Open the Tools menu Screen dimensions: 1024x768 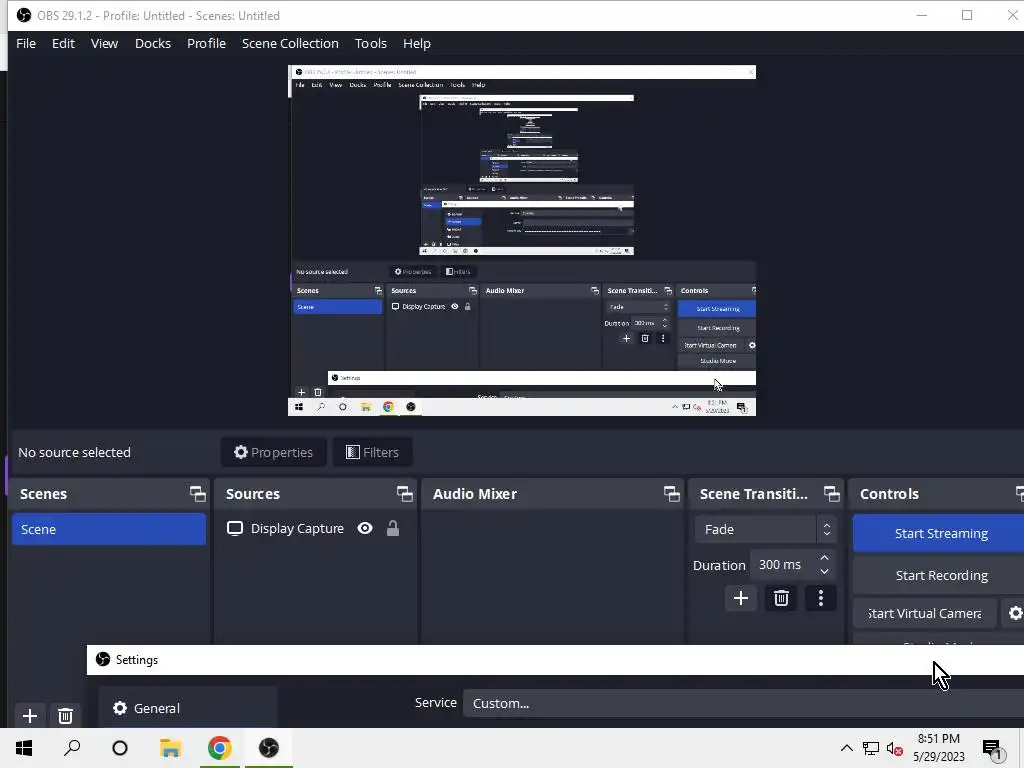(x=370, y=43)
